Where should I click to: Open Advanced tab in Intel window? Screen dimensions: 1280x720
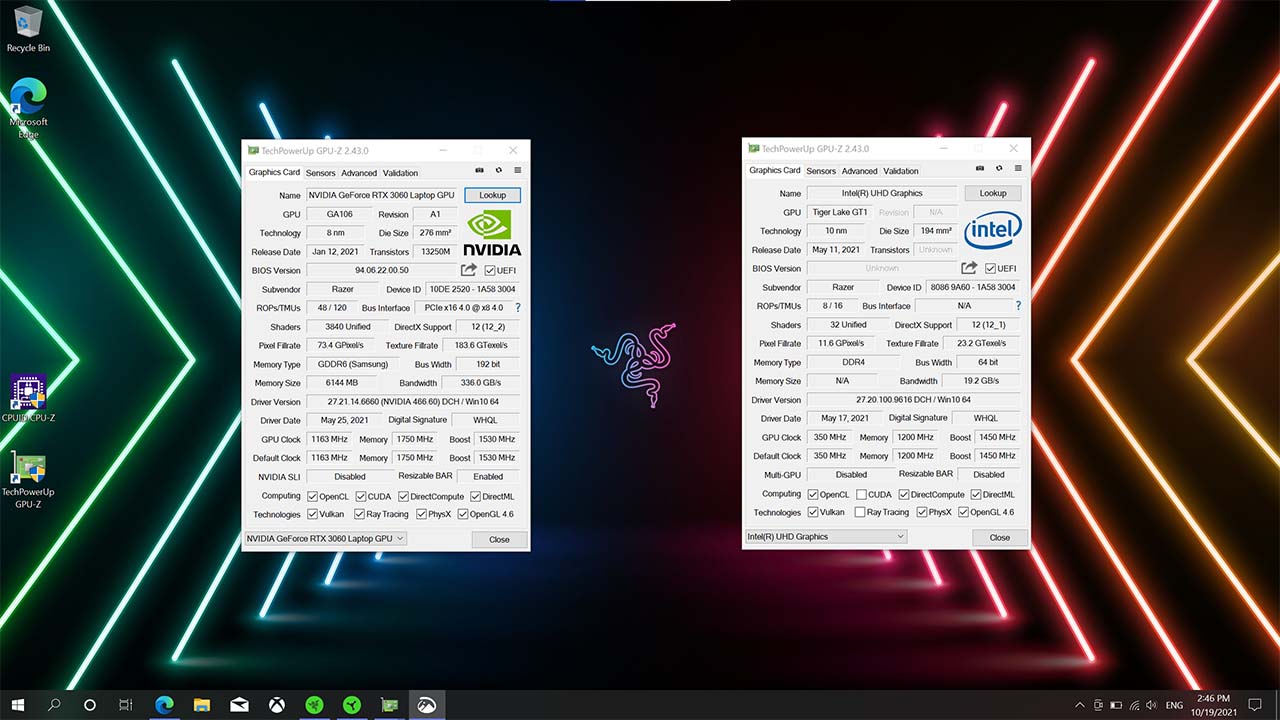[859, 171]
